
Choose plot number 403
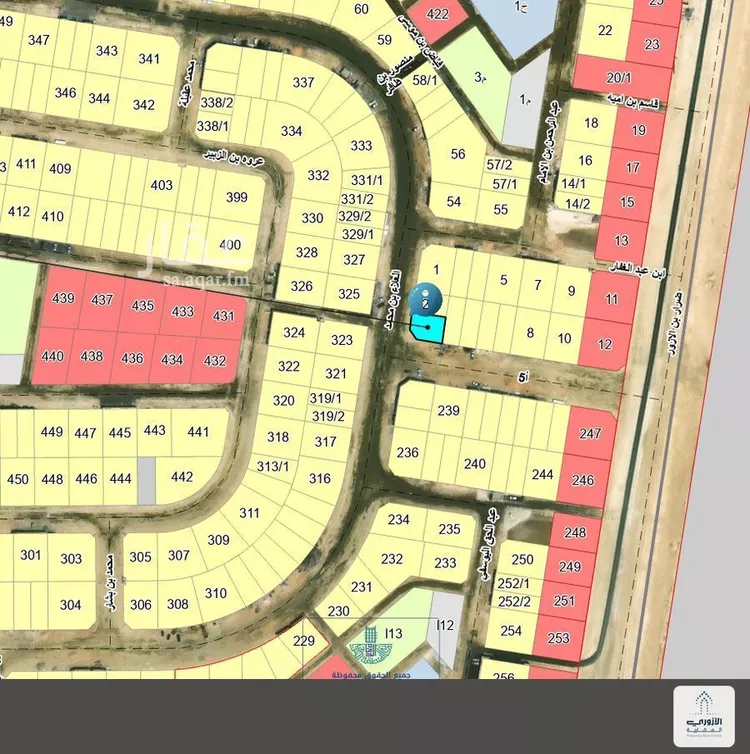click(161, 185)
